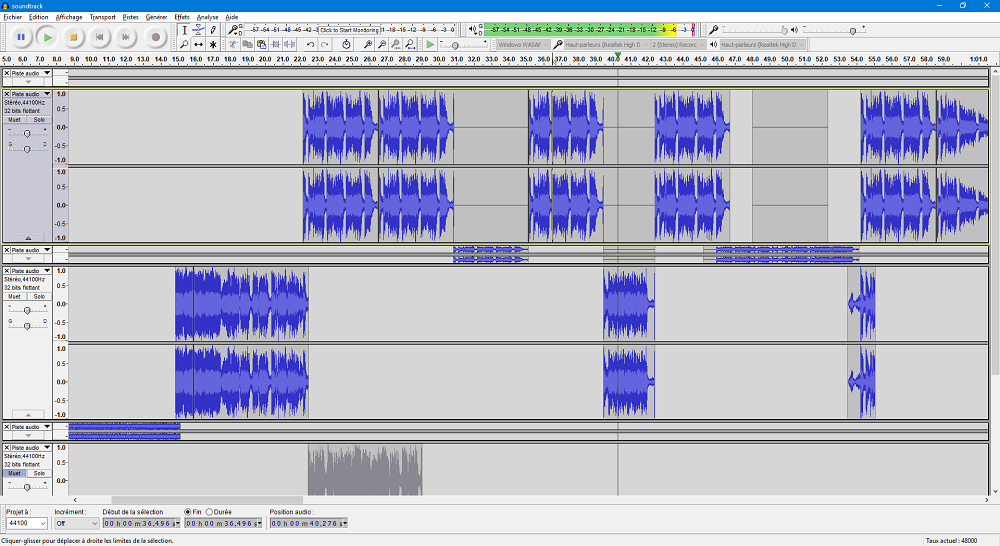The height and width of the screenshot is (546, 1000).
Task: Select the Multi-tool asterisk icon
Action: 213,45
